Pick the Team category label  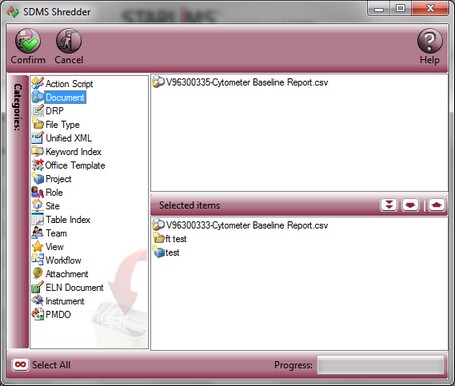click(56, 233)
